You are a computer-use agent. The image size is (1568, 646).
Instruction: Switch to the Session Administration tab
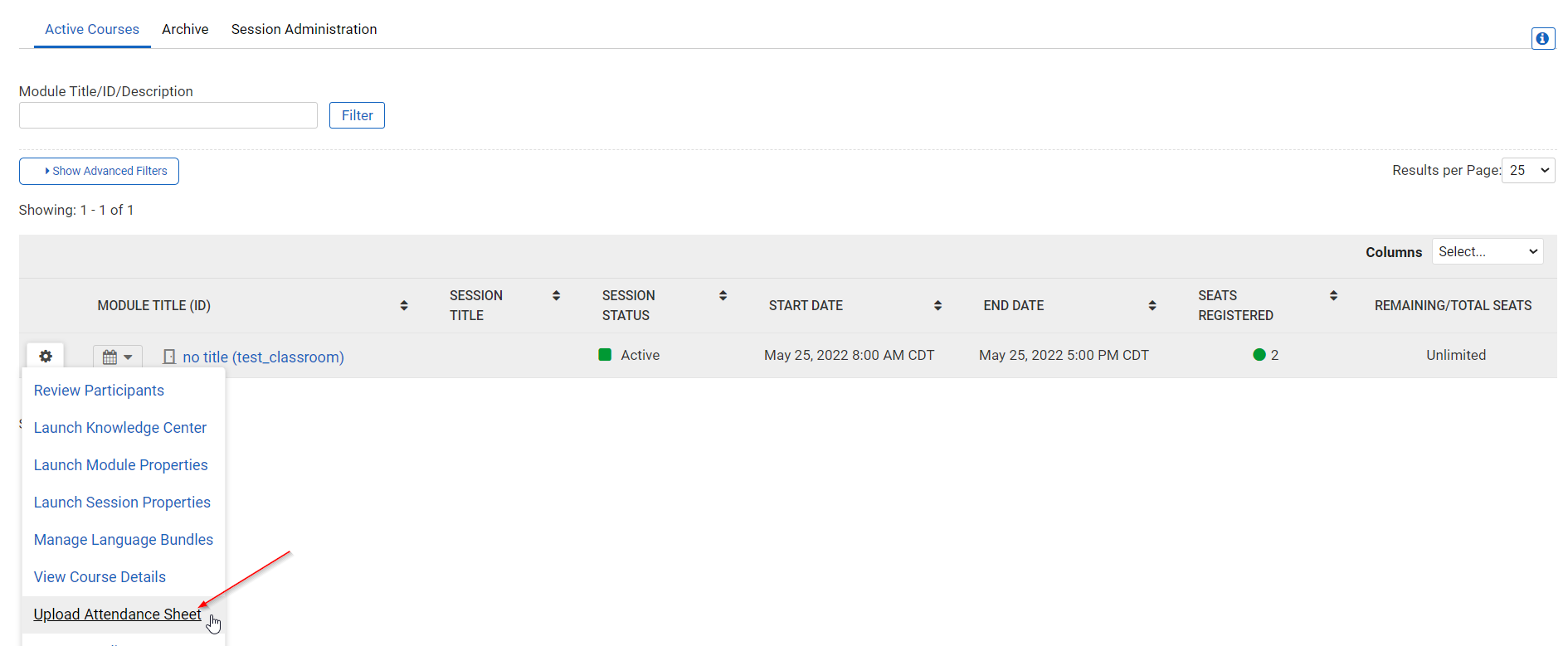coord(304,29)
